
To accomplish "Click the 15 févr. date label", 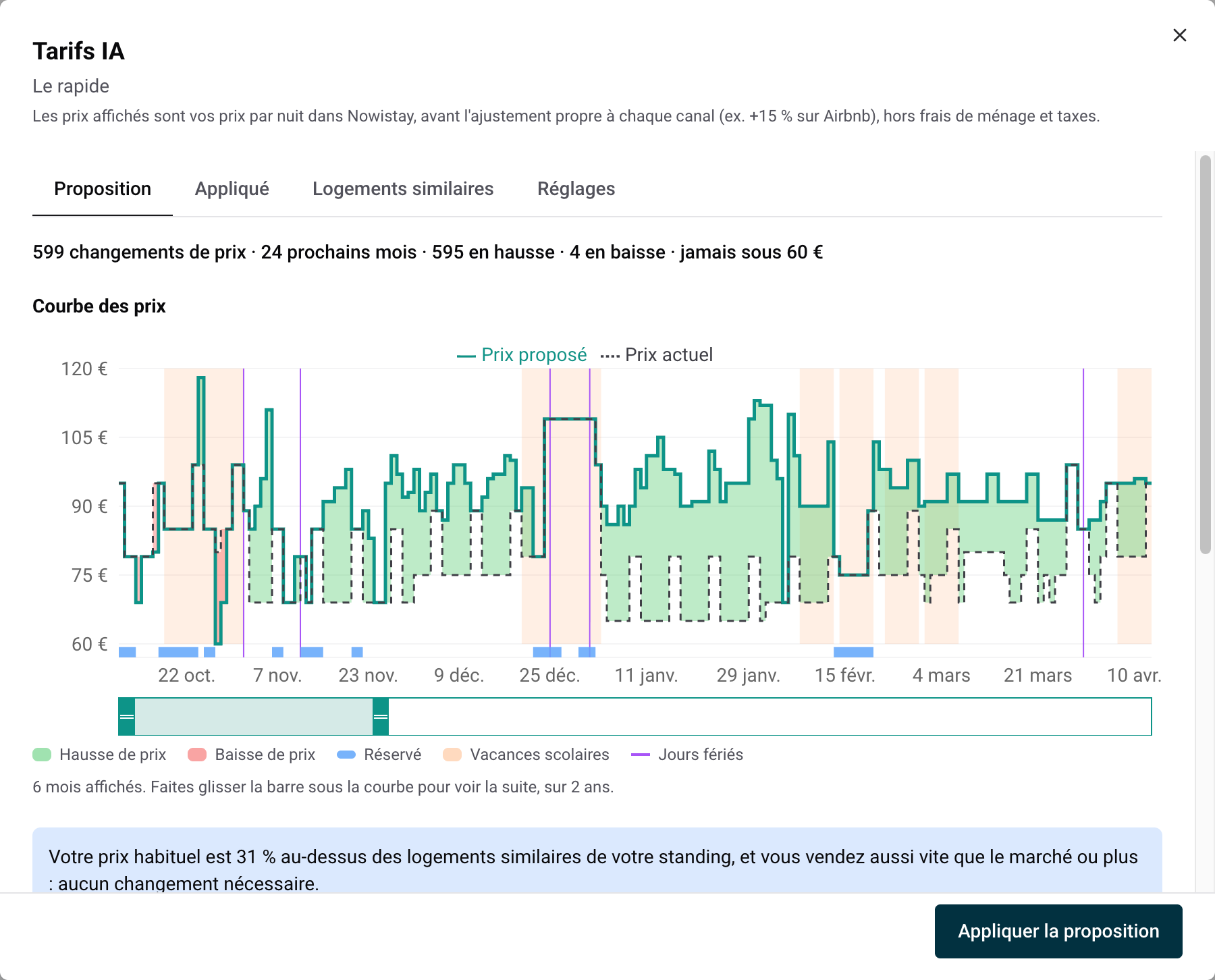I will (845, 676).
